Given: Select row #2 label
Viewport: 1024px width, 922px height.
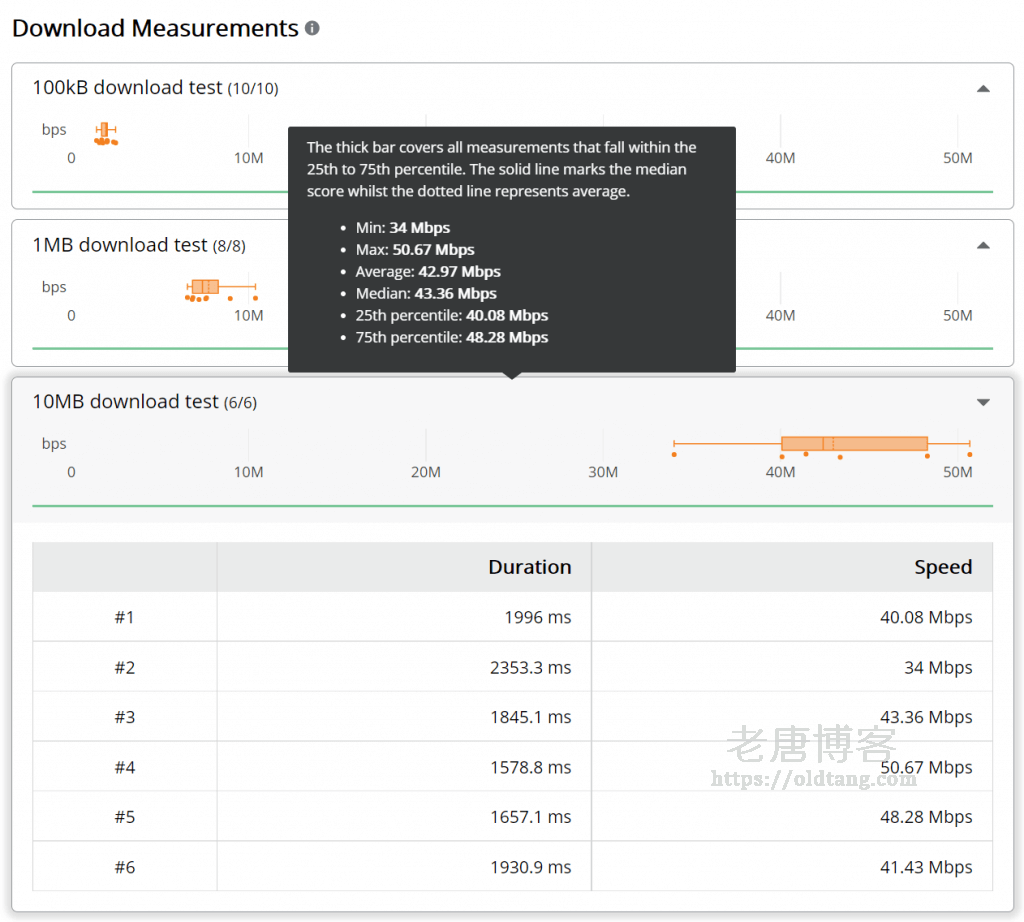Looking at the screenshot, I should pyautogui.click(x=125, y=667).
